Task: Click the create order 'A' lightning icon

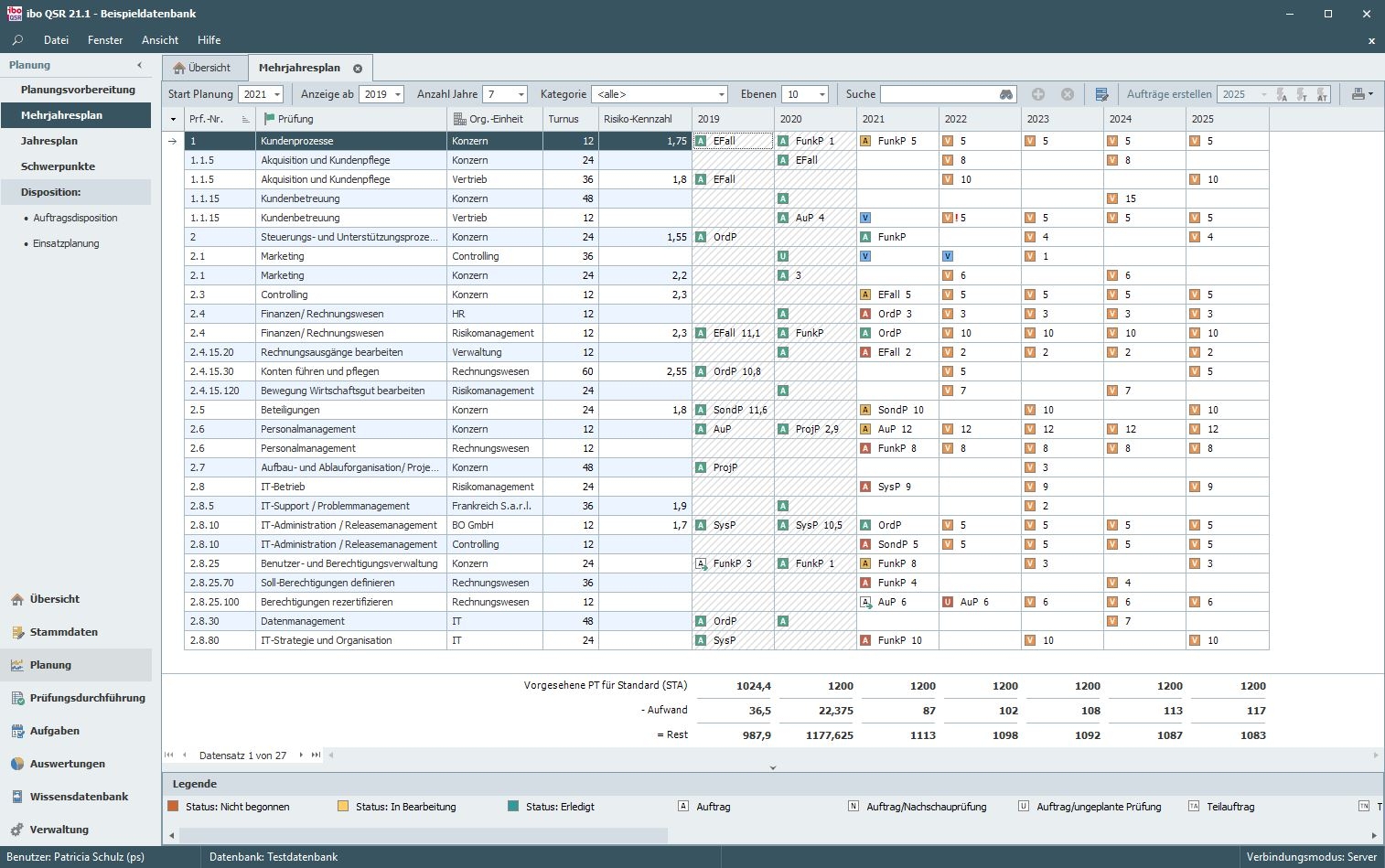Action: (1282, 94)
